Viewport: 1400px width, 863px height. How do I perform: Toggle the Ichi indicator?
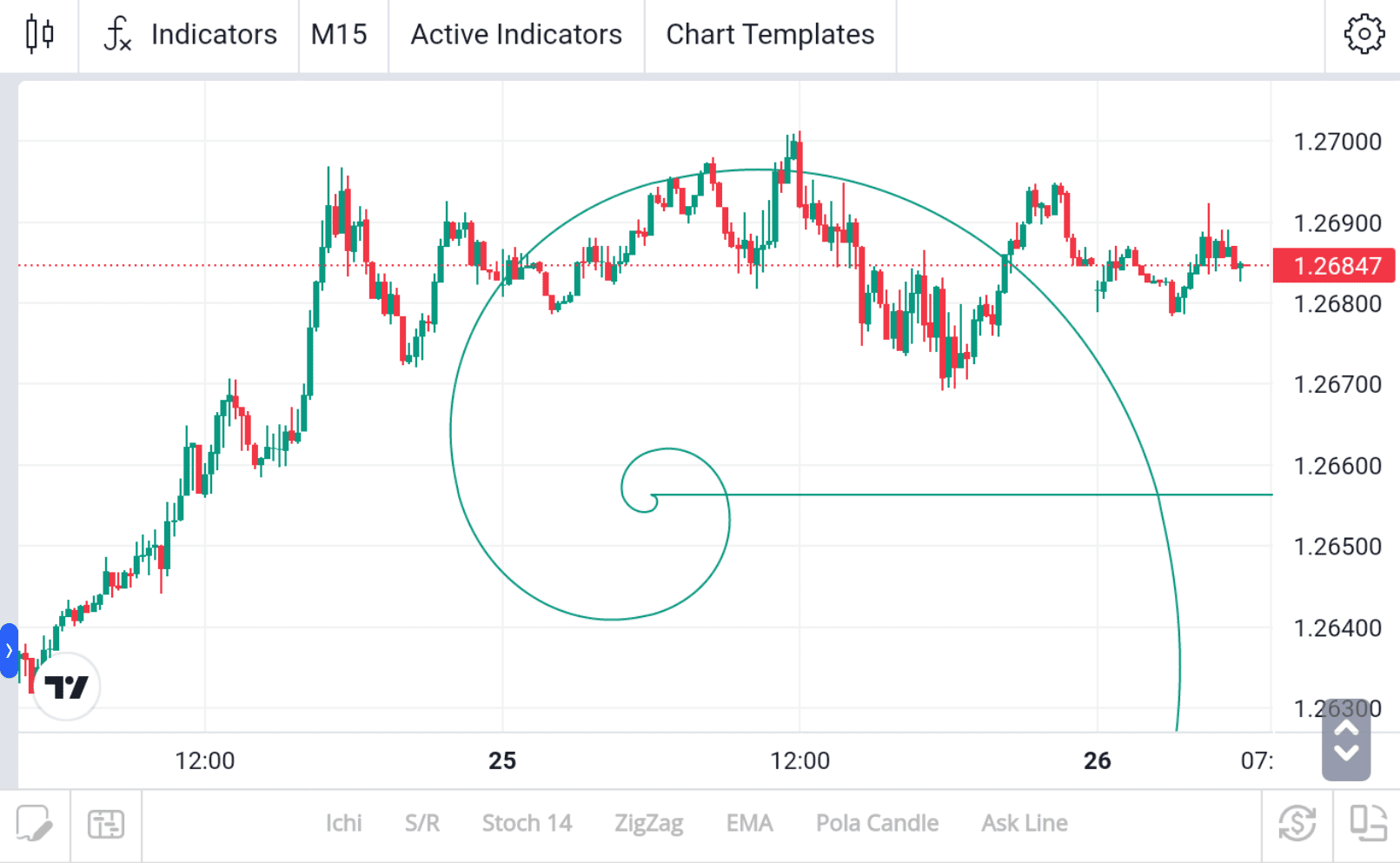click(x=343, y=823)
